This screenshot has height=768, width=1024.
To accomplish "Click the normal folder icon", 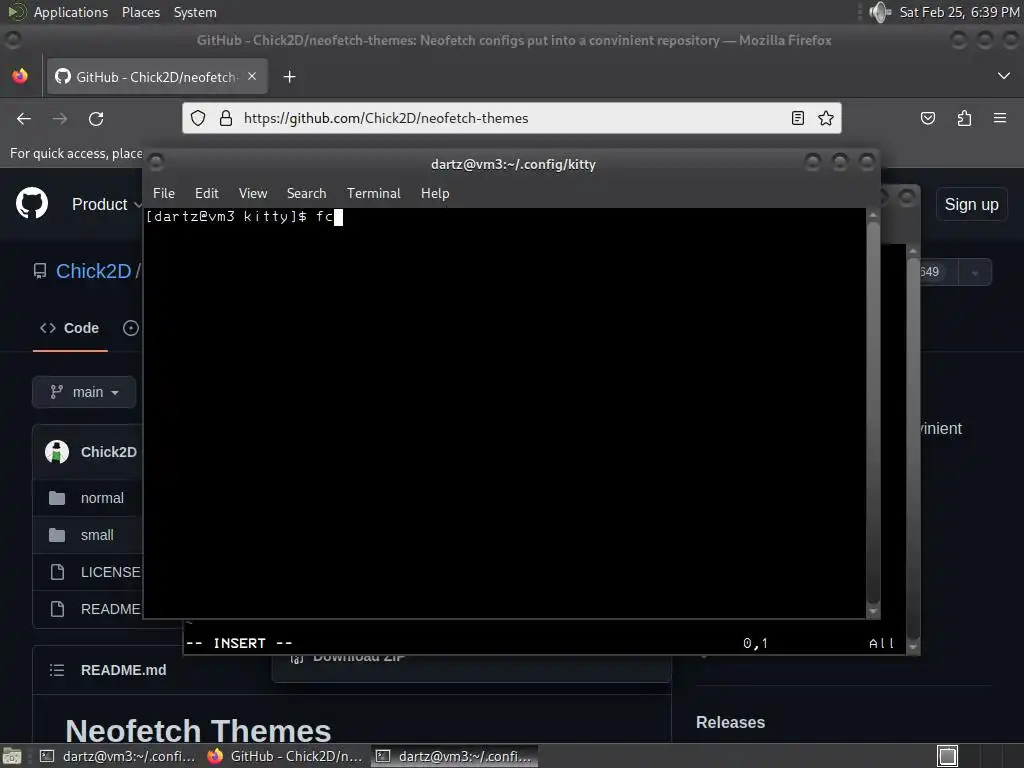I will click(57, 498).
